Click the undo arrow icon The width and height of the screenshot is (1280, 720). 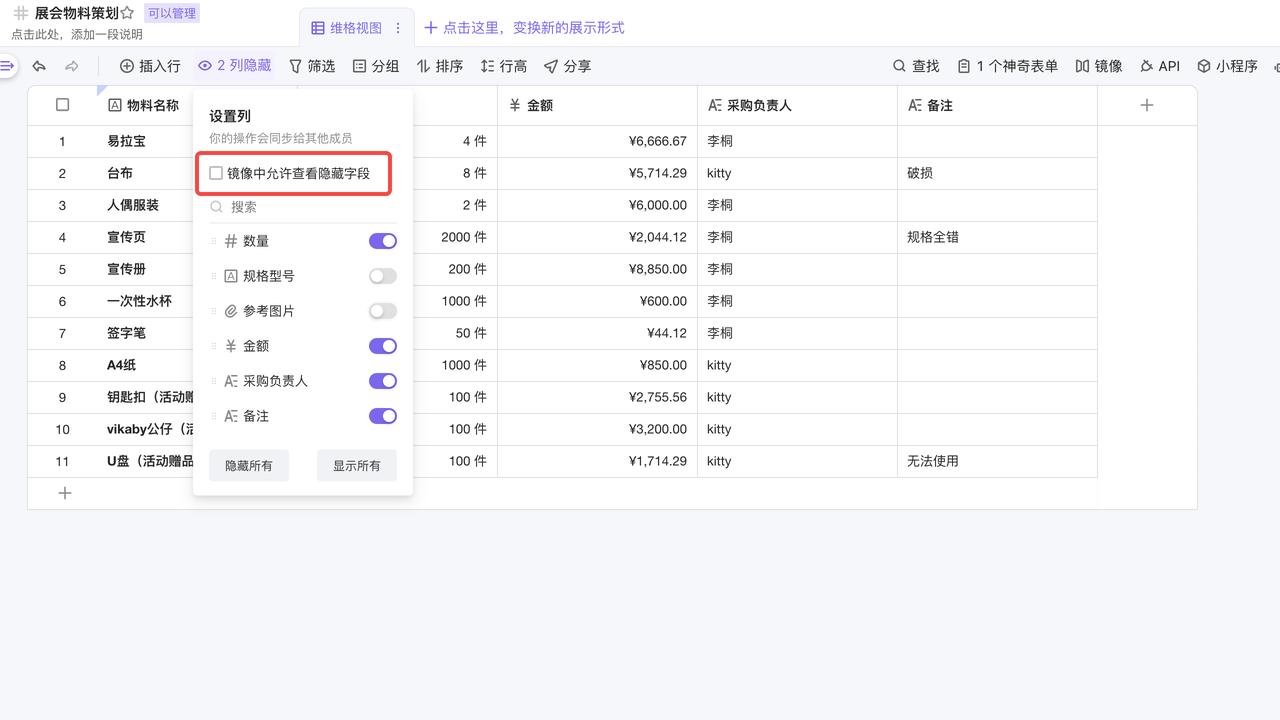click(x=39, y=66)
